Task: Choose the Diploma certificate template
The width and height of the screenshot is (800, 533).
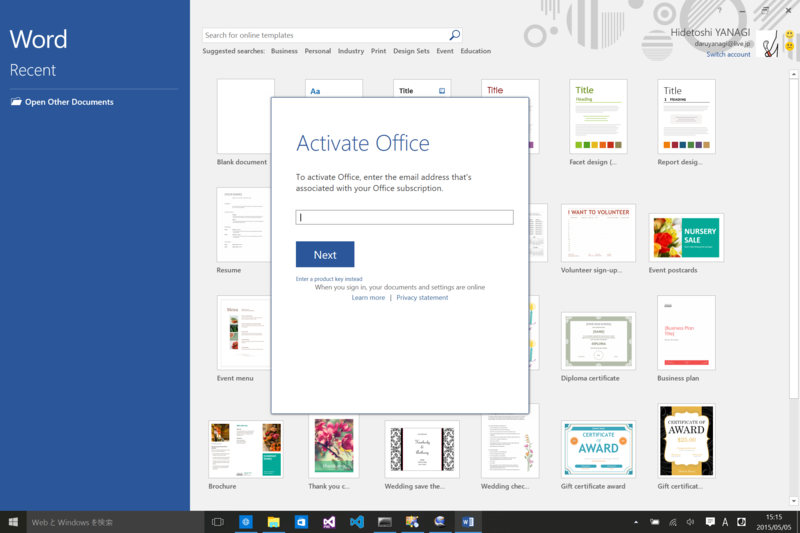Action: (x=598, y=341)
